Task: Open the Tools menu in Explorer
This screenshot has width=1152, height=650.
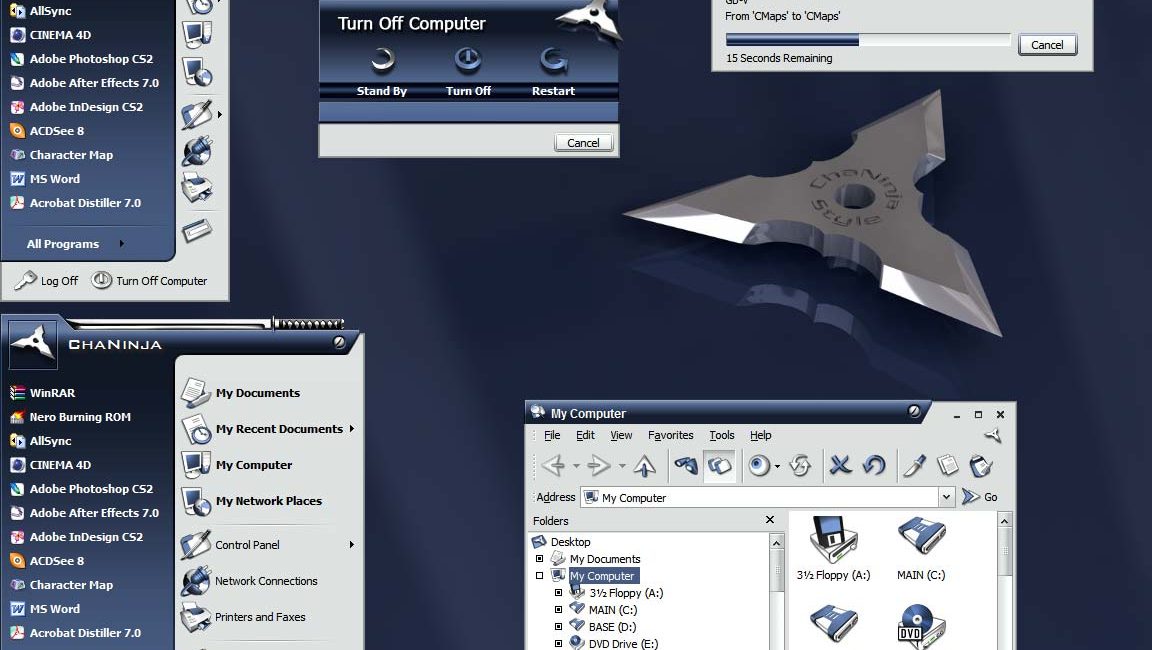Action: coord(721,435)
